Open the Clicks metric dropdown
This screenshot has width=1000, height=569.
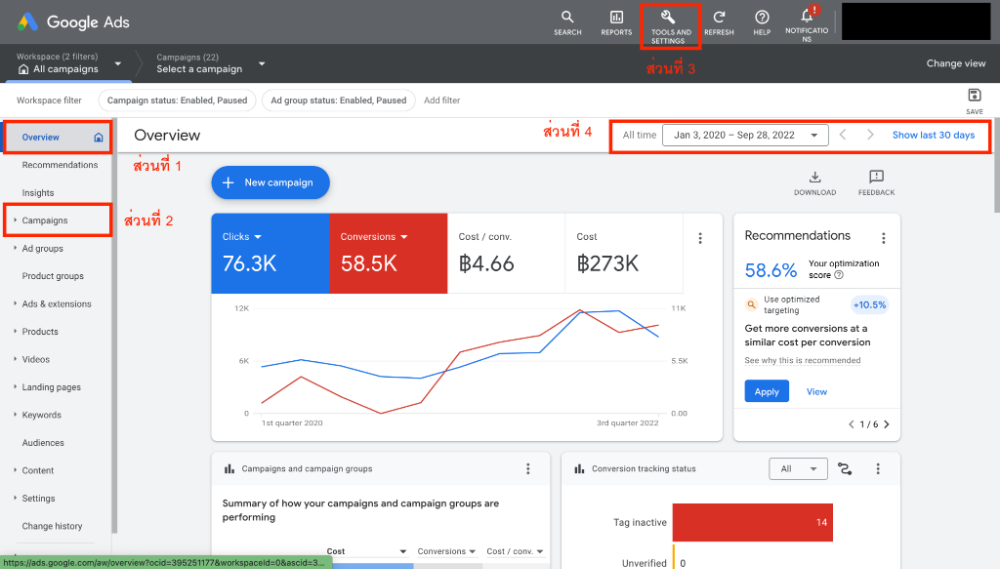(258, 237)
